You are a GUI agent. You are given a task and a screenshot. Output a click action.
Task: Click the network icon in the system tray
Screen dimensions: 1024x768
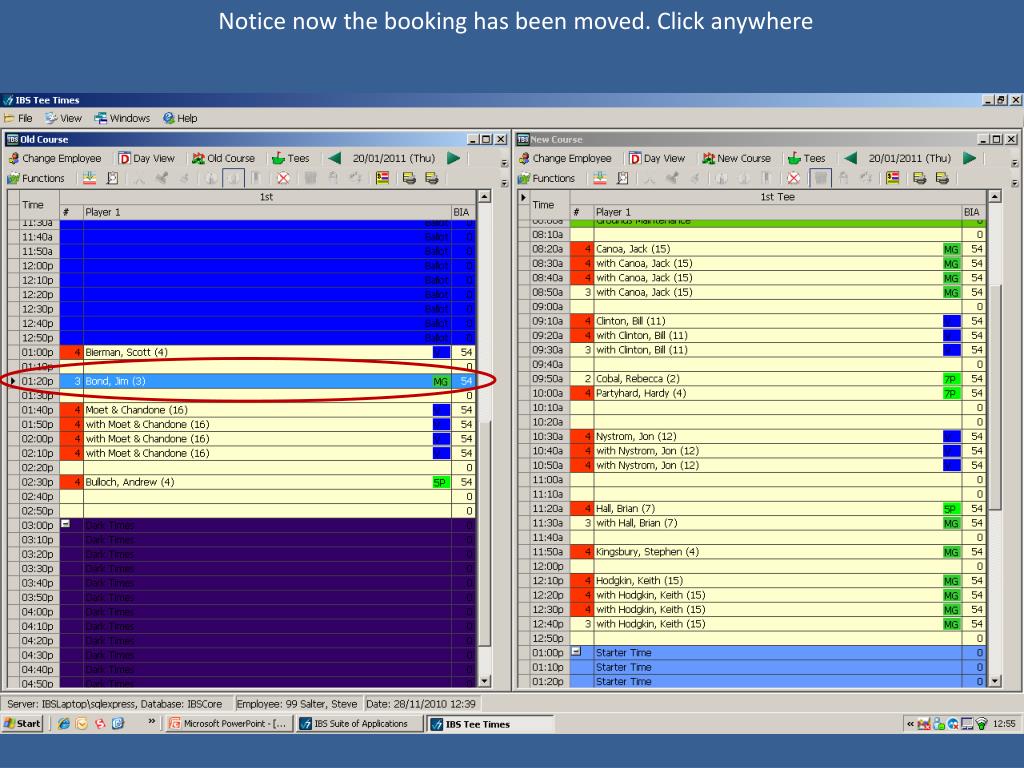coord(981,724)
